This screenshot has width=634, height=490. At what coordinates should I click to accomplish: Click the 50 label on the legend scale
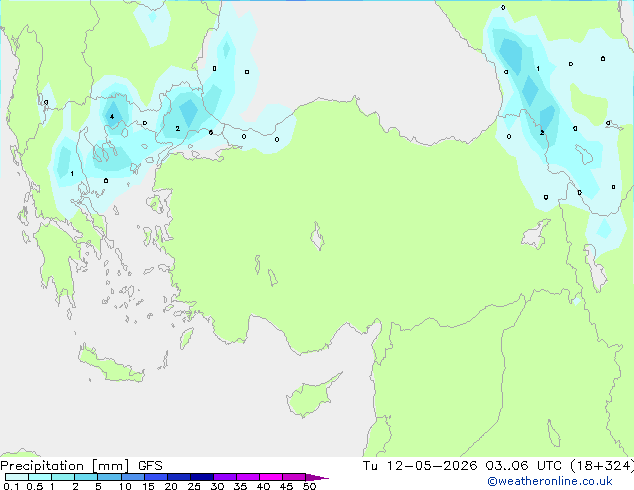coord(310,486)
